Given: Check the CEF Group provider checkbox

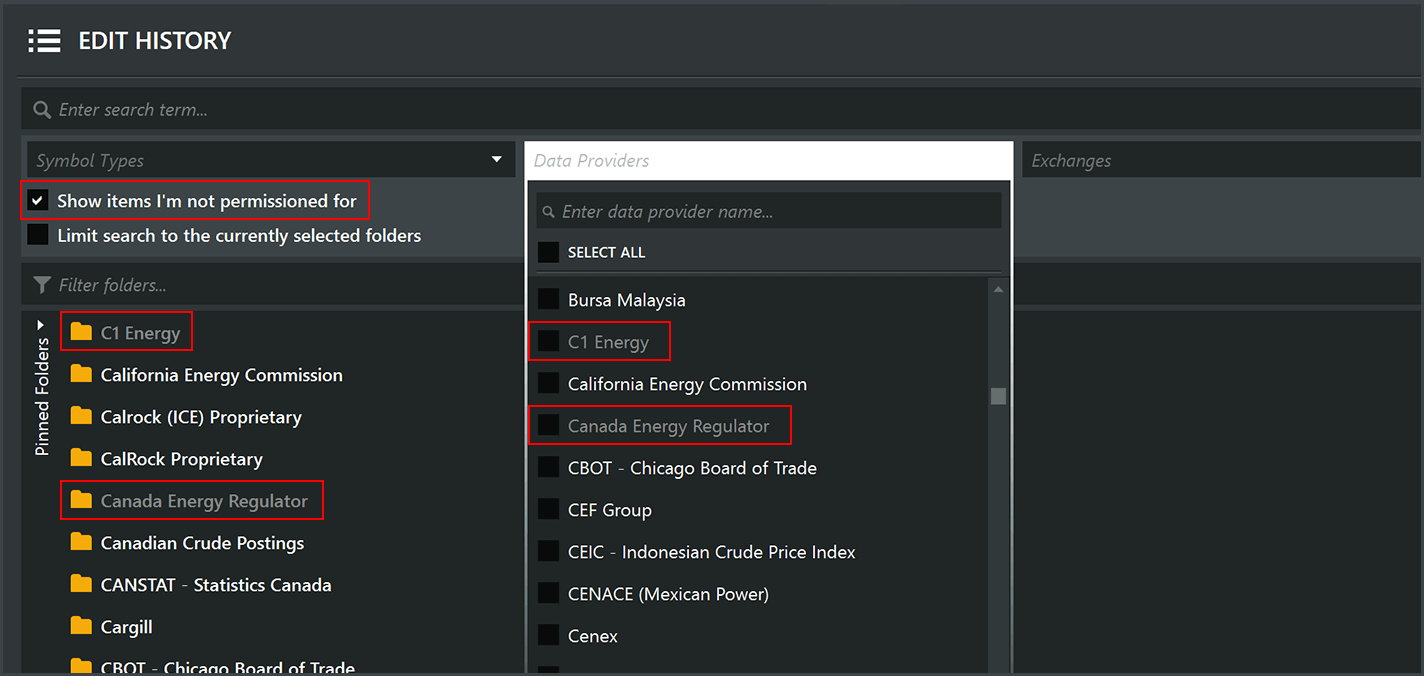Looking at the screenshot, I should point(548,509).
